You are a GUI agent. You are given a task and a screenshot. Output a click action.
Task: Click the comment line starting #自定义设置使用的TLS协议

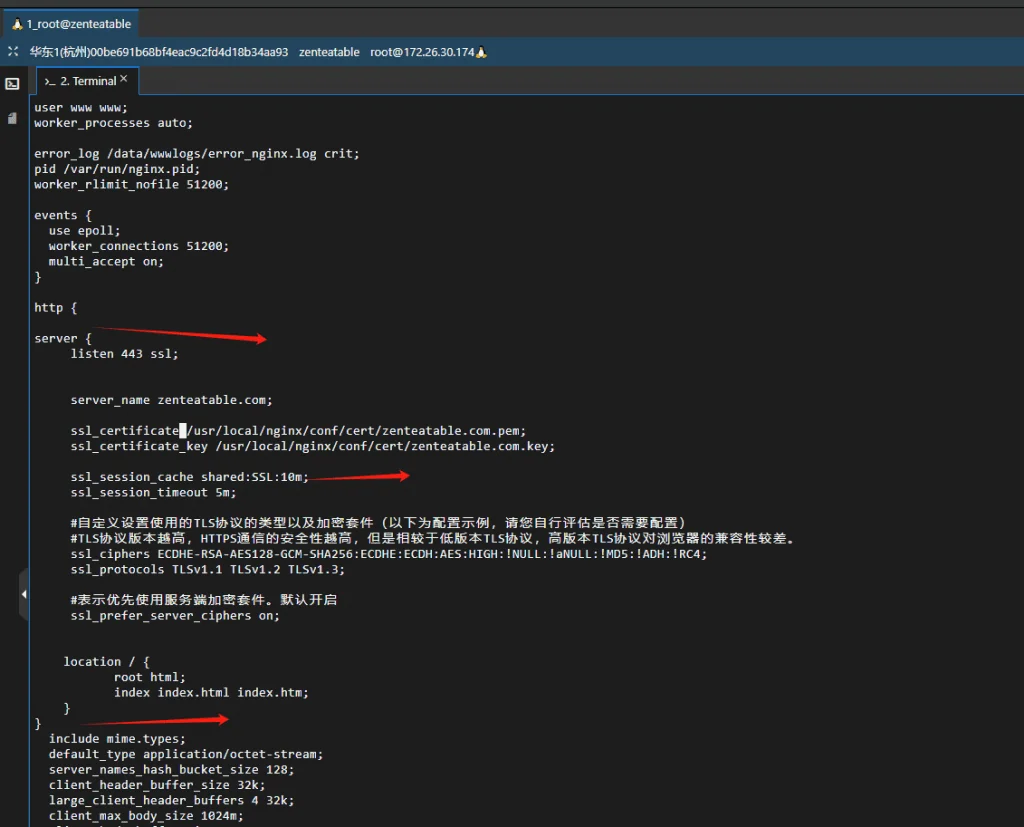click(378, 523)
